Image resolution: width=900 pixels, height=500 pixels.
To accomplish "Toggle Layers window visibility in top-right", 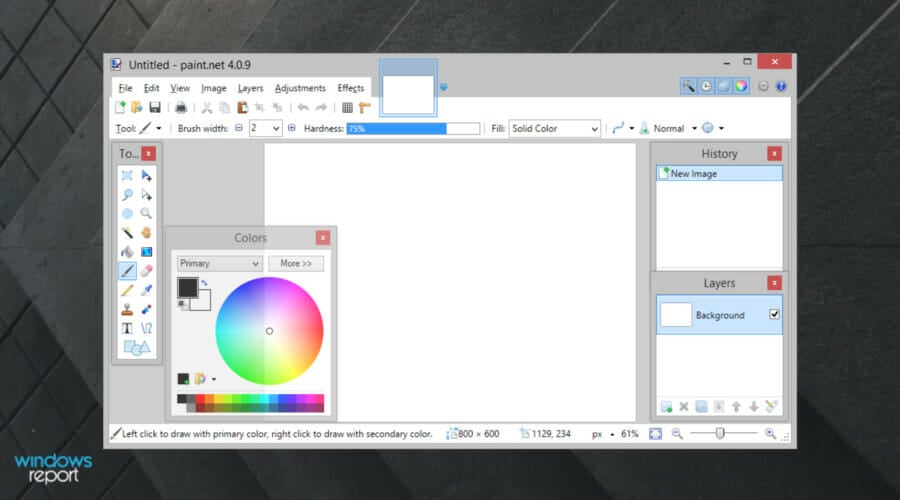I will coord(724,86).
